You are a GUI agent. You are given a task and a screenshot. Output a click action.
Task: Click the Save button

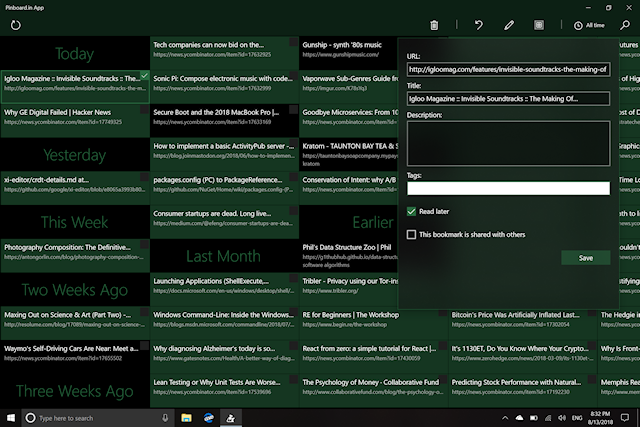(x=586, y=258)
